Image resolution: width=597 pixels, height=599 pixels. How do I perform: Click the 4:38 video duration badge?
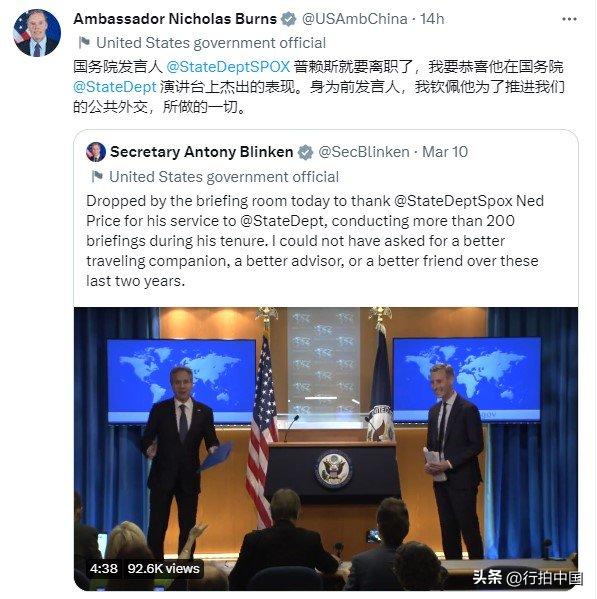click(104, 568)
